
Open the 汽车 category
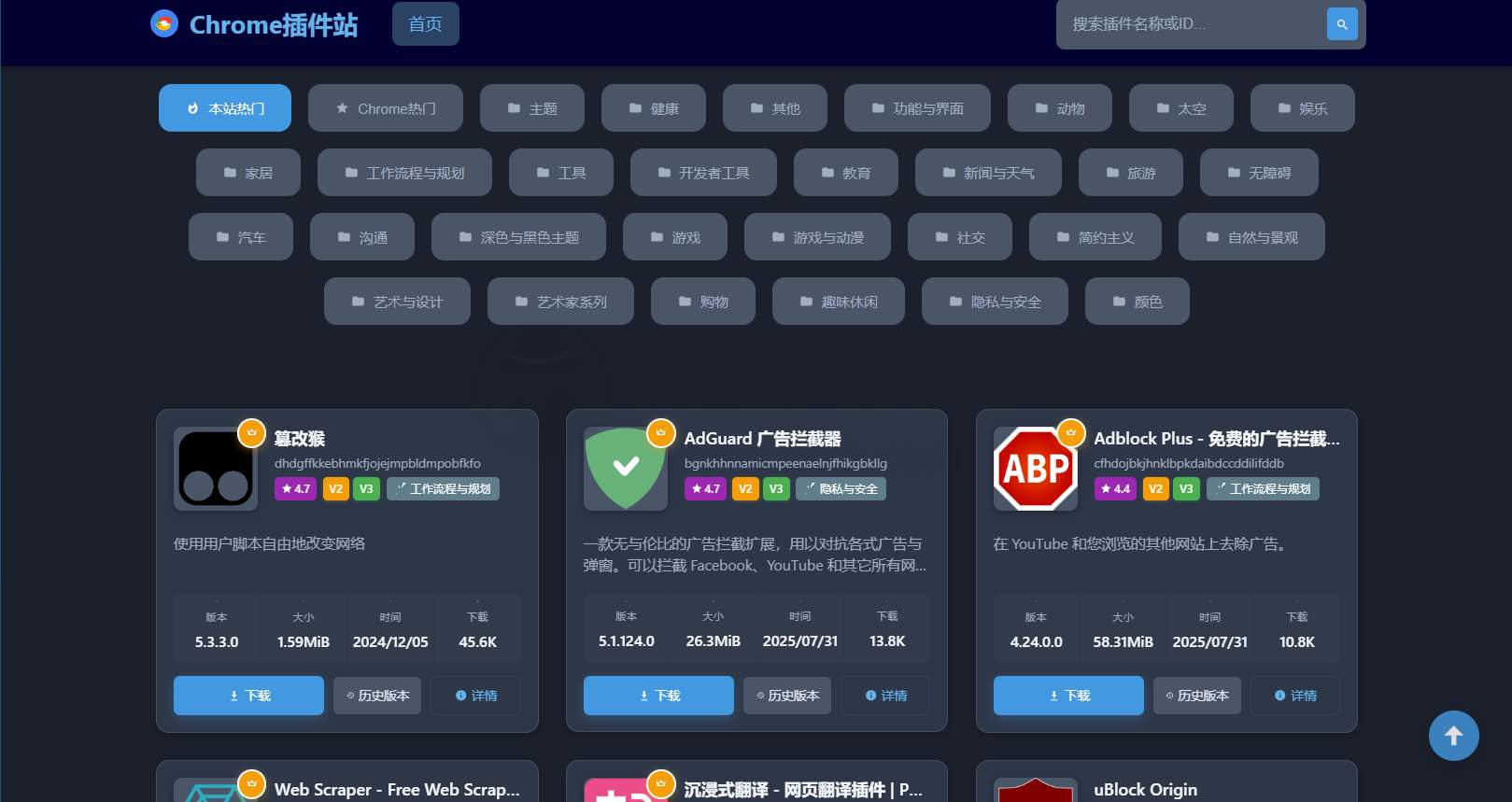click(x=241, y=237)
